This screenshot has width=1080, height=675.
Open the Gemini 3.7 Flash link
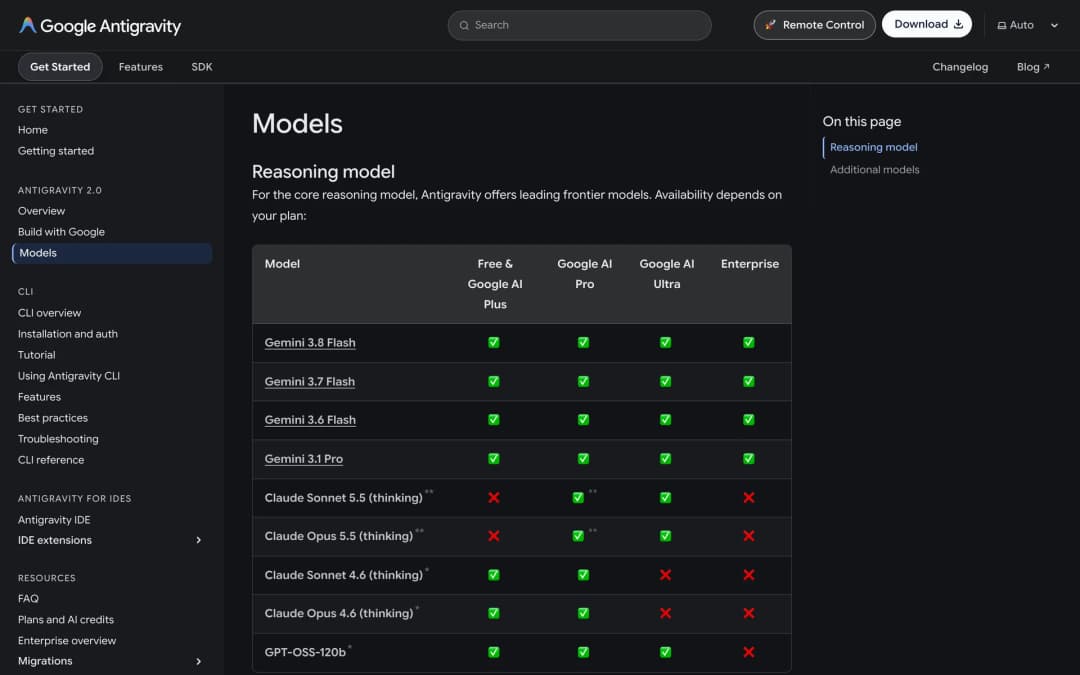309,382
